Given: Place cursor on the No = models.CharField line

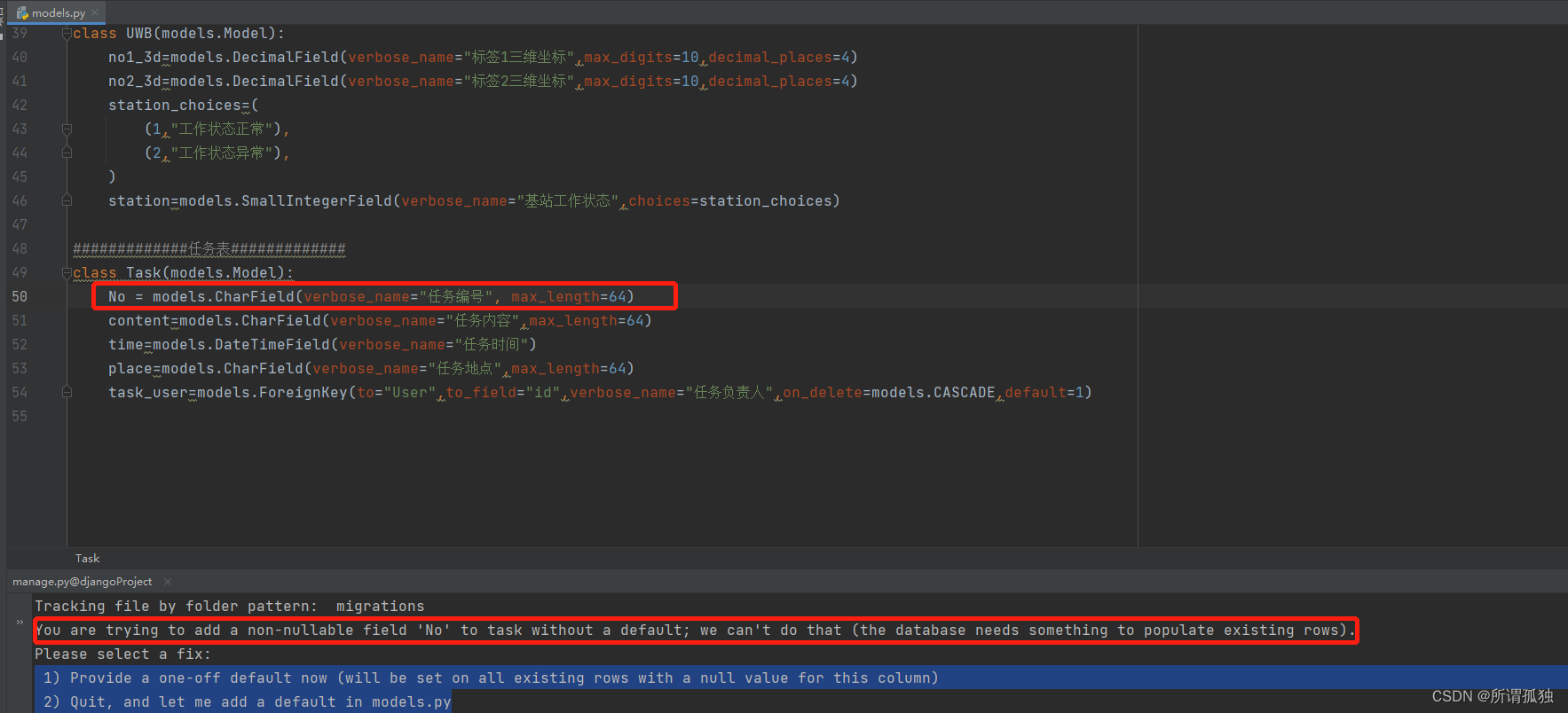Looking at the screenshot, I should pyautogui.click(x=372, y=297).
